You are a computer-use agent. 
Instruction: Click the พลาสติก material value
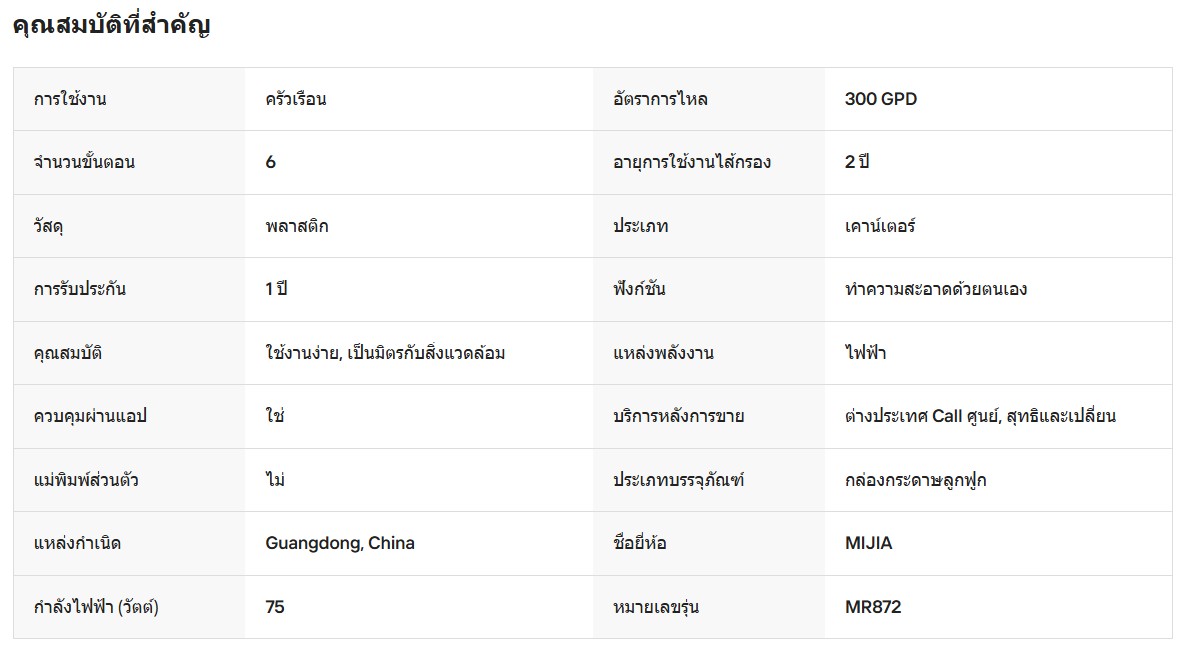point(297,226)
